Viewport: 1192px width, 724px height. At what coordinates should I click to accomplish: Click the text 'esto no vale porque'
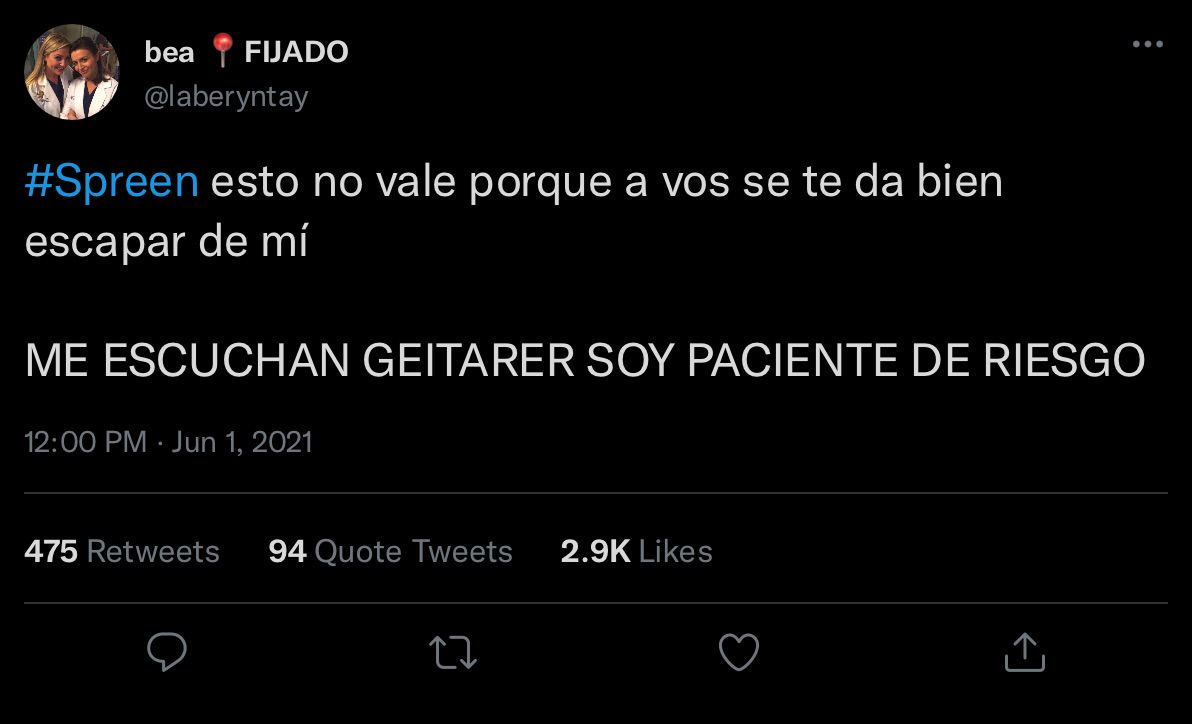pyautogui.click(x=411, y=183)
